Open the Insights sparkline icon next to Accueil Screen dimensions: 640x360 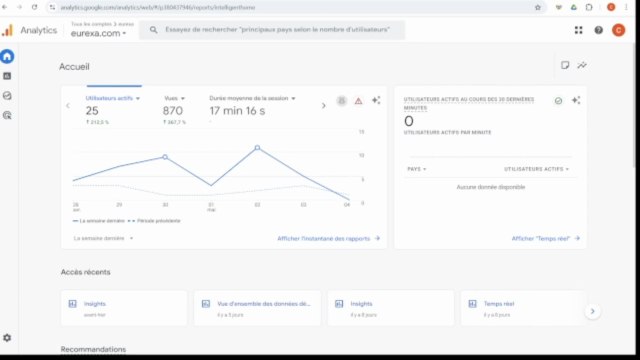click(x=582, y=65)
